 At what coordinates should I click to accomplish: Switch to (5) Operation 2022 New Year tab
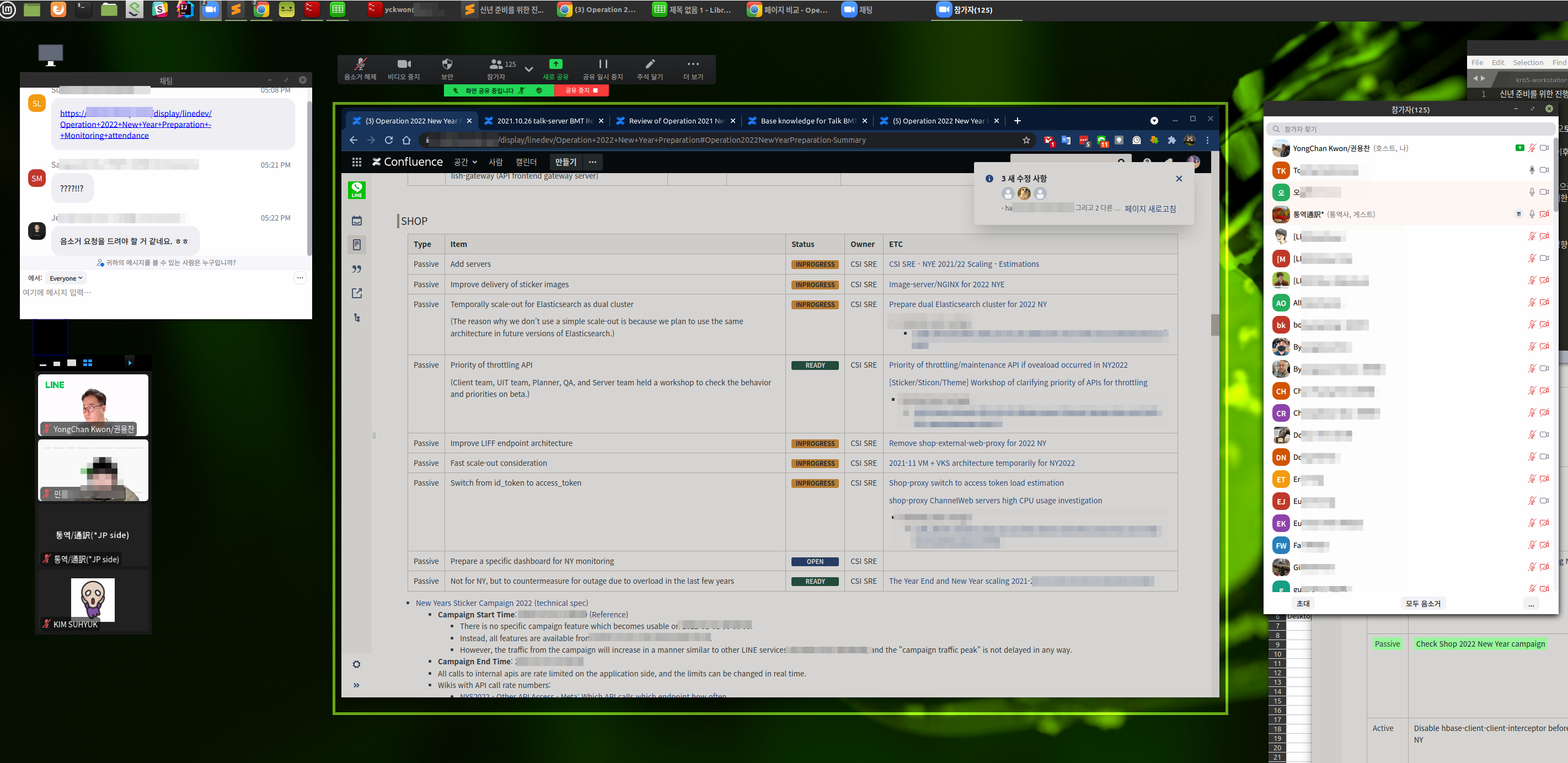tap(939, 121)
